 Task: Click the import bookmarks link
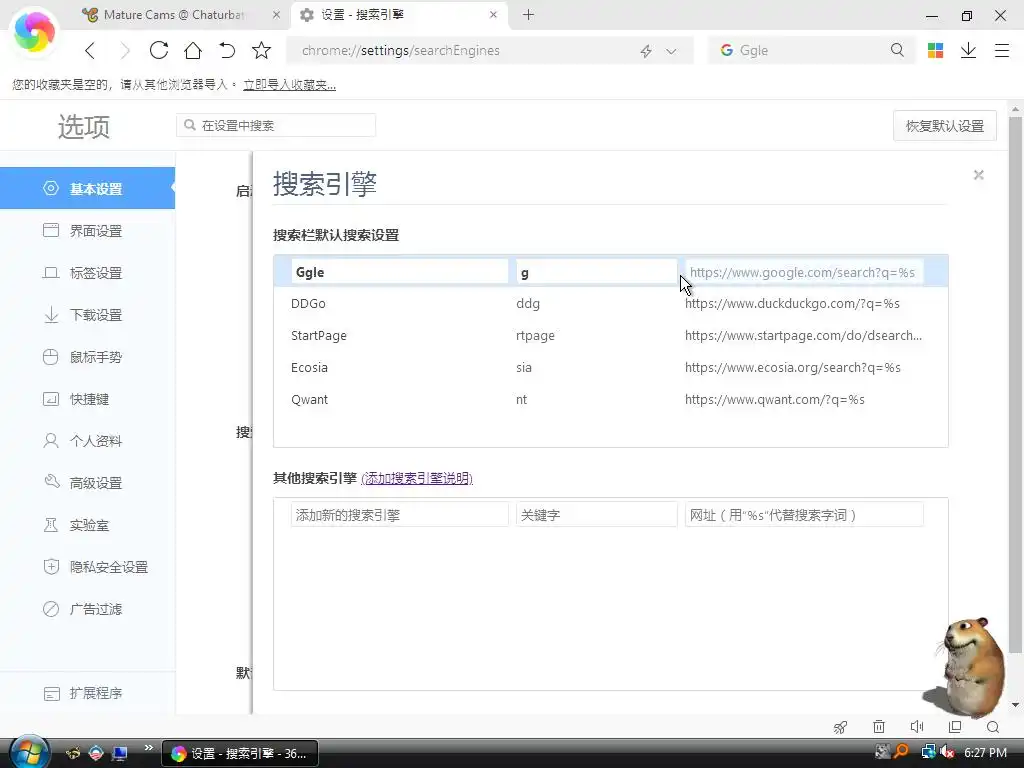click(x=289, y=85)
